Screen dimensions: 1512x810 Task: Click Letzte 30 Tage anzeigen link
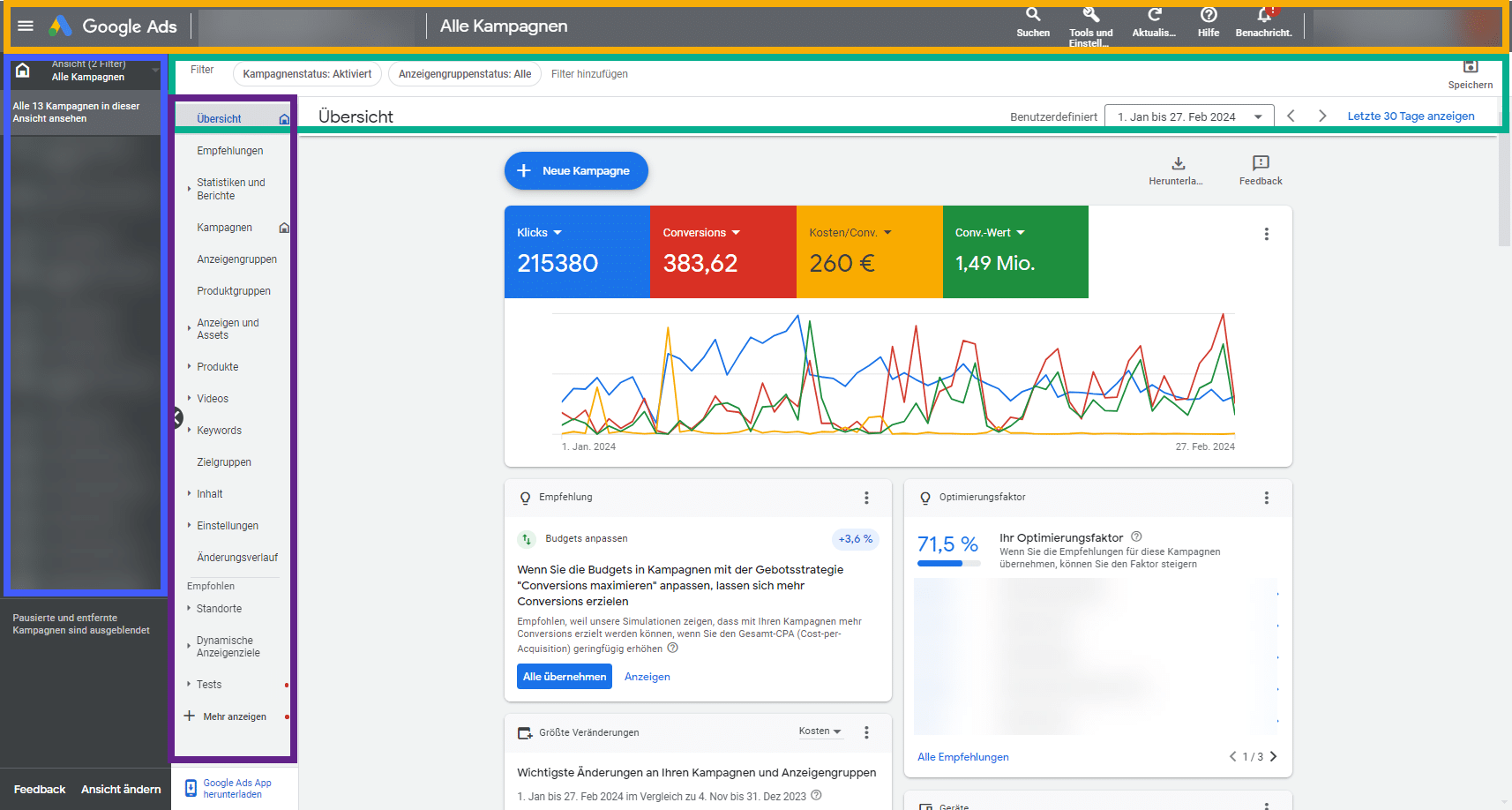click(x=1411, y=116)
